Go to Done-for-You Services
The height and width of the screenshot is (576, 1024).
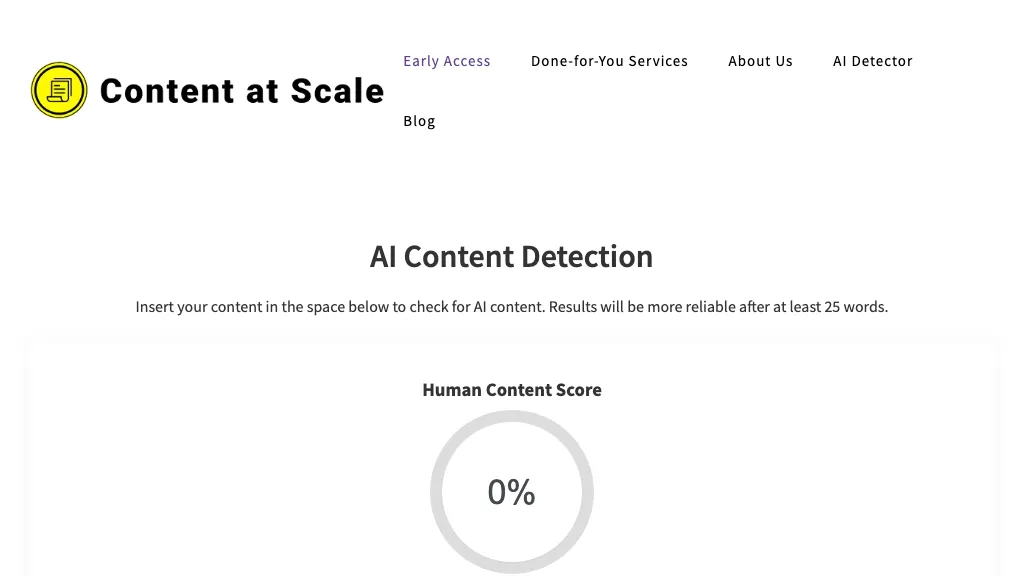[609, 61]
